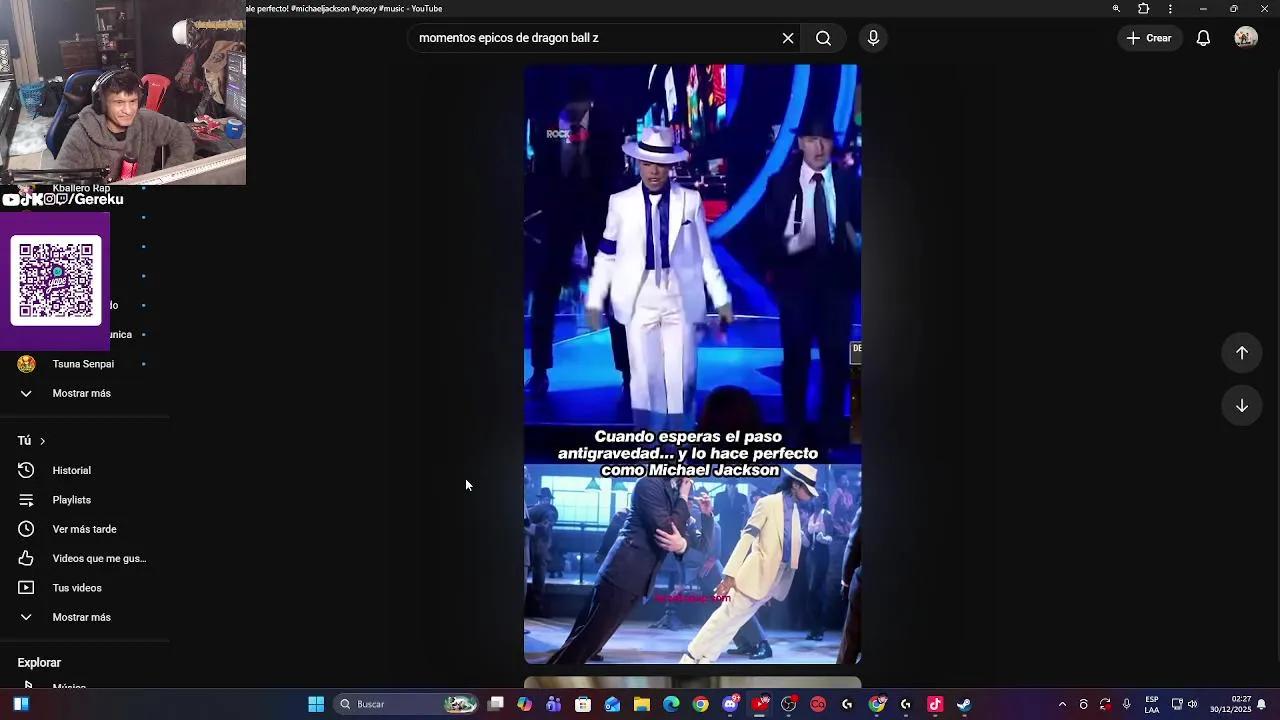
Task: Start voice search with the microphone icon
Action: [873, 38]
